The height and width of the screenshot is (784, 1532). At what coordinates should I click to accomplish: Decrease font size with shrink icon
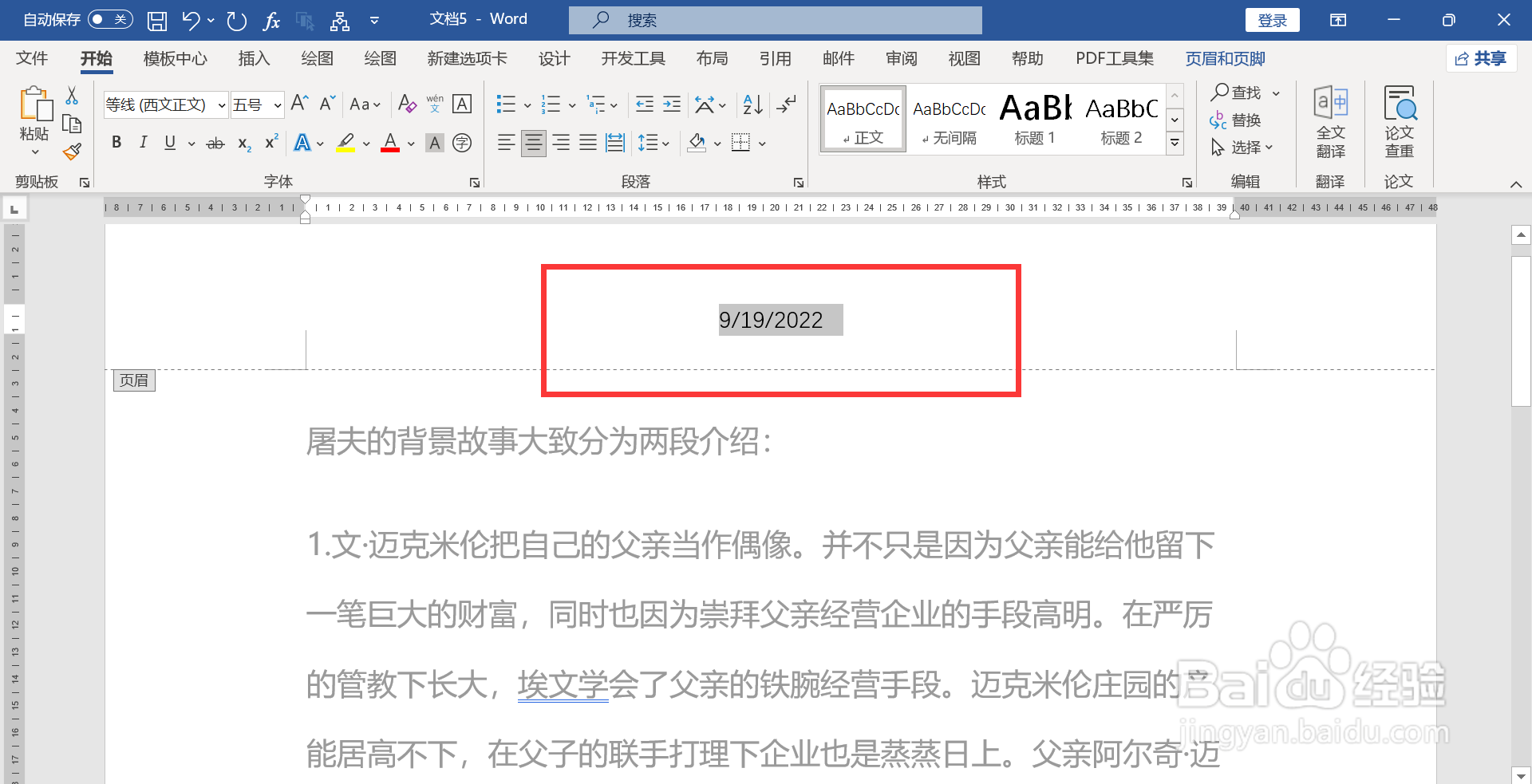coord(327,104)
